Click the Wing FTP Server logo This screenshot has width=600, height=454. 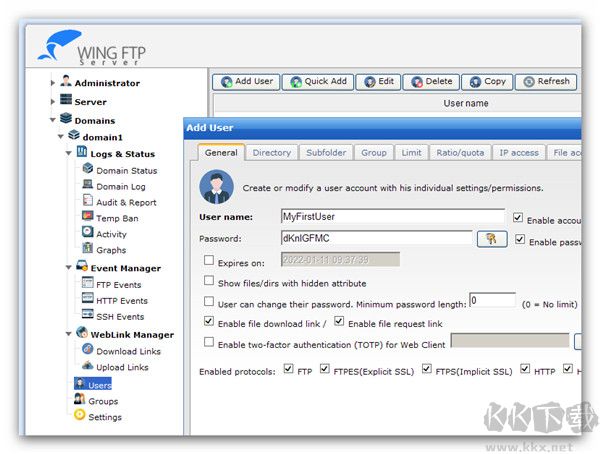point(92,47)
